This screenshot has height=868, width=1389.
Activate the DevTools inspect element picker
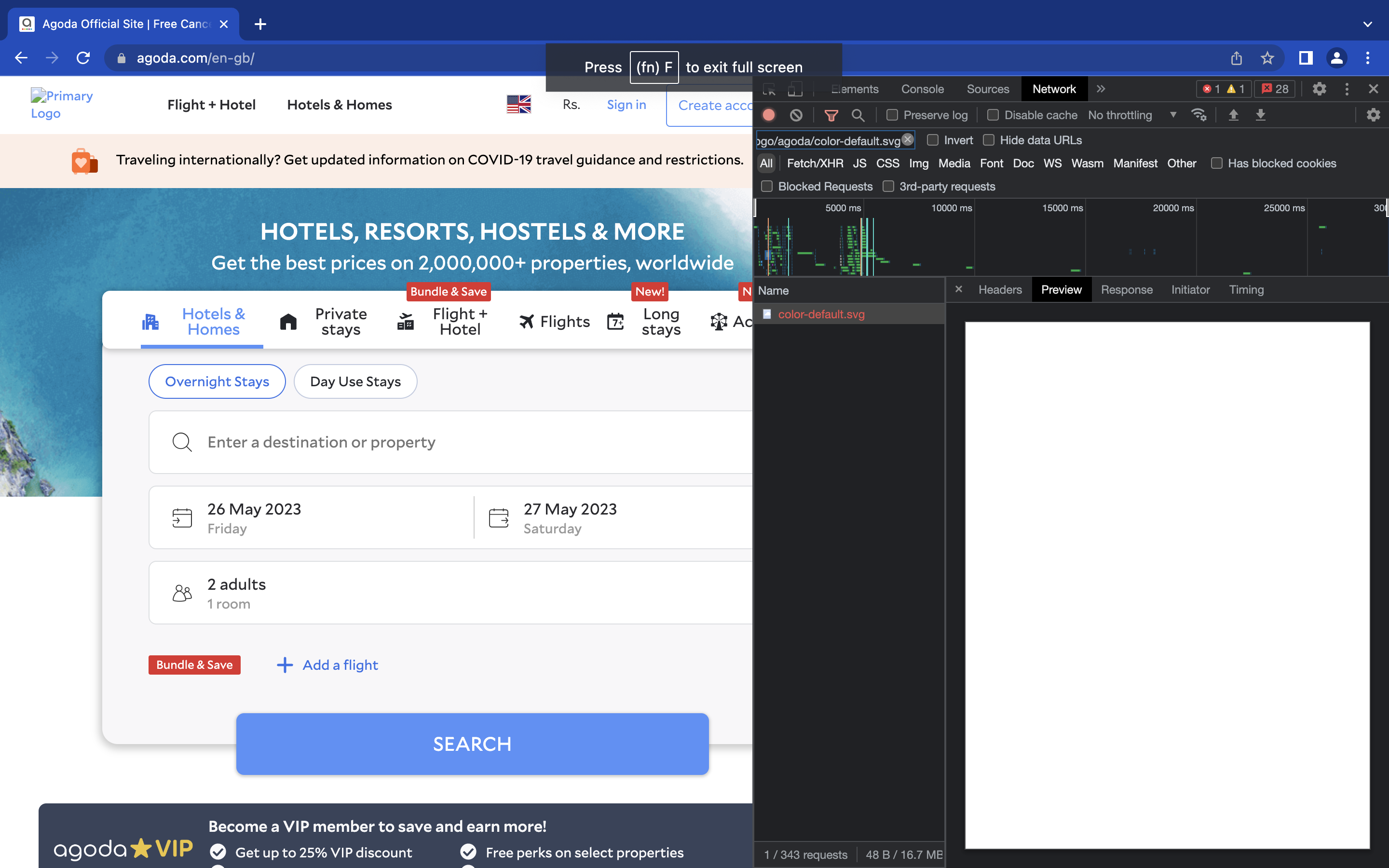click(769, 89)
